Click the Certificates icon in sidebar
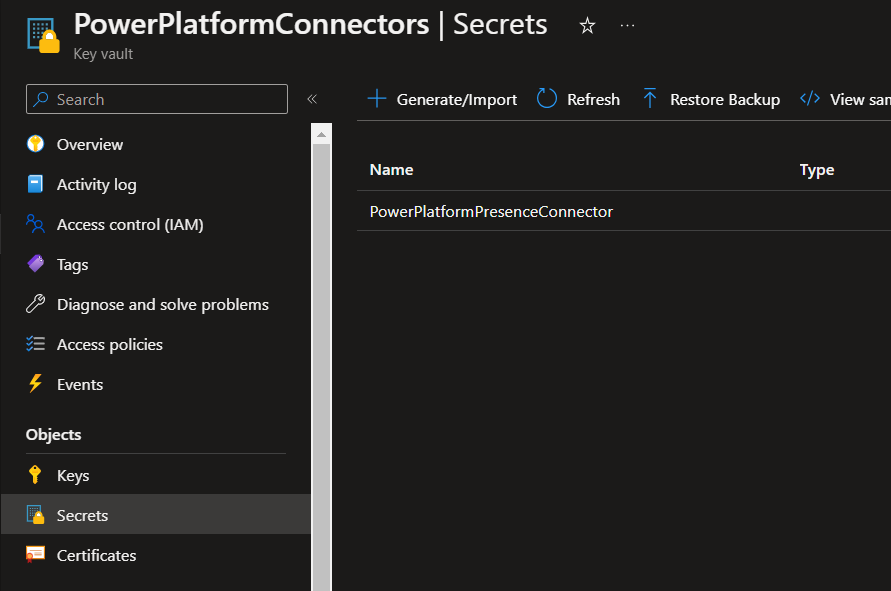Viewport: 891px width, 591px height. point(36,555)
